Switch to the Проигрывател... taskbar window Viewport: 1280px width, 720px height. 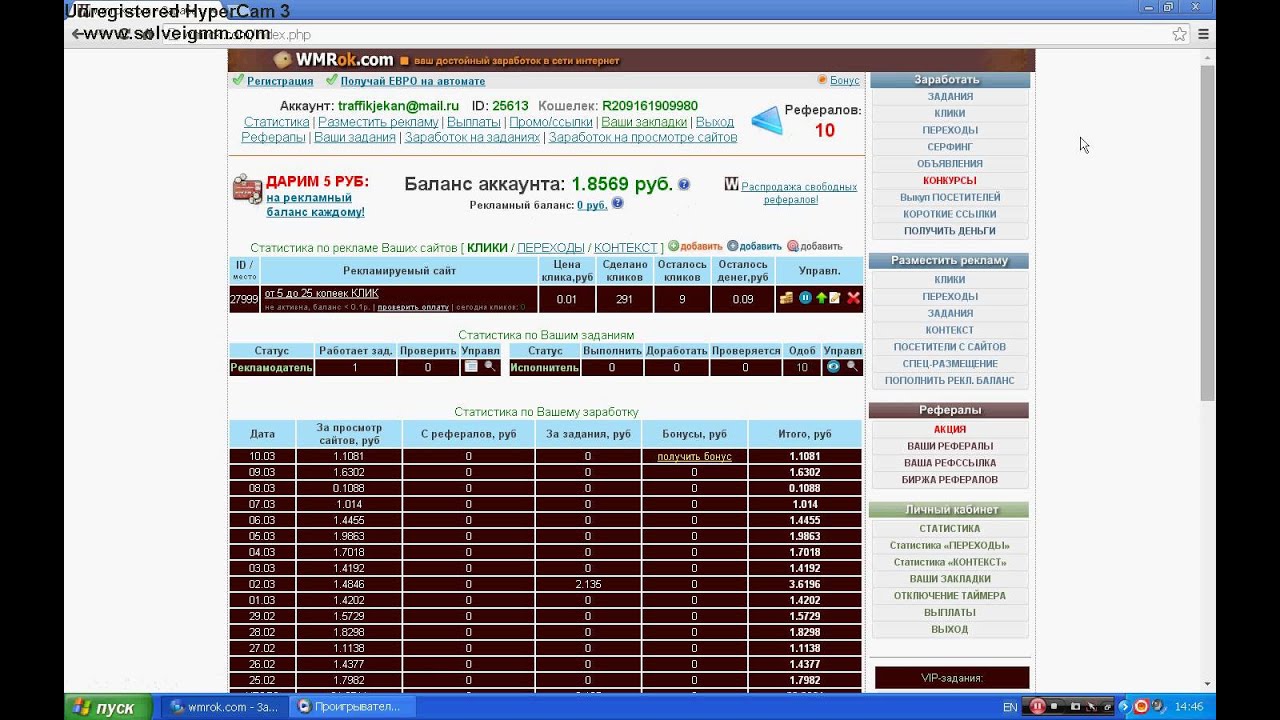point(354,707)
